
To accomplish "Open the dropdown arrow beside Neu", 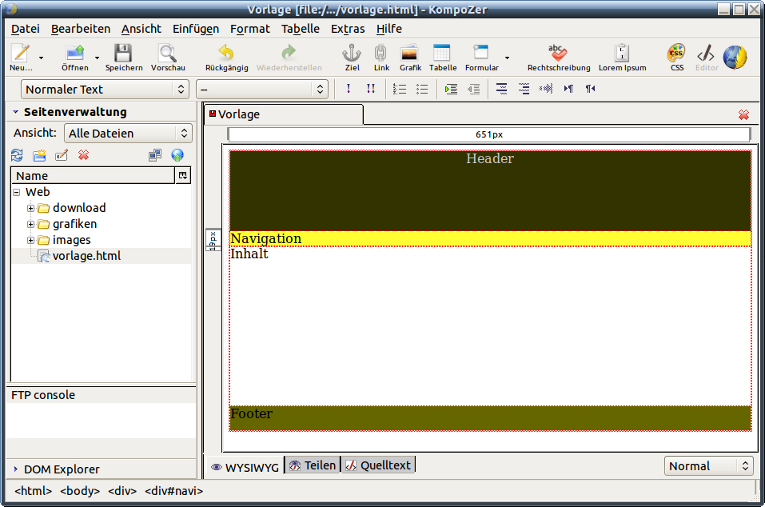I will pyautogui.click(x=41, y=58).
